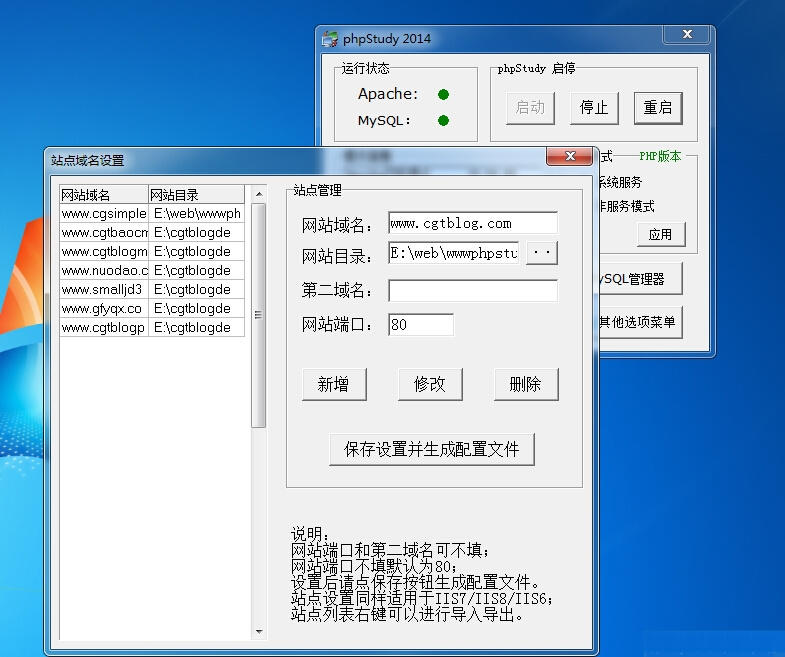
Task: Click the 应用 button in phpStudy
Action: [661, 234]
